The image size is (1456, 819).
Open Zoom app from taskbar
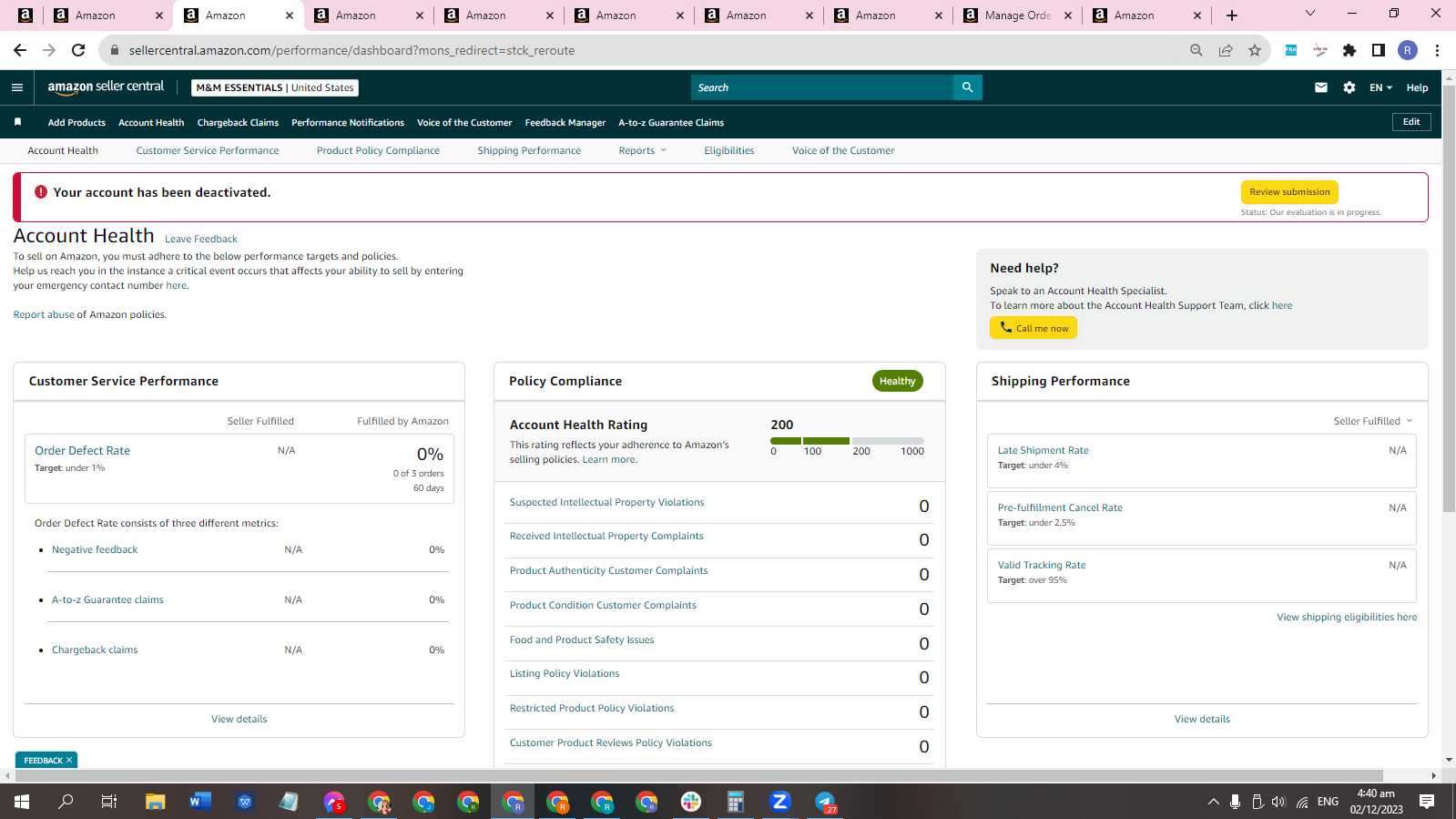pyautogui.click(x=779, y=802)
